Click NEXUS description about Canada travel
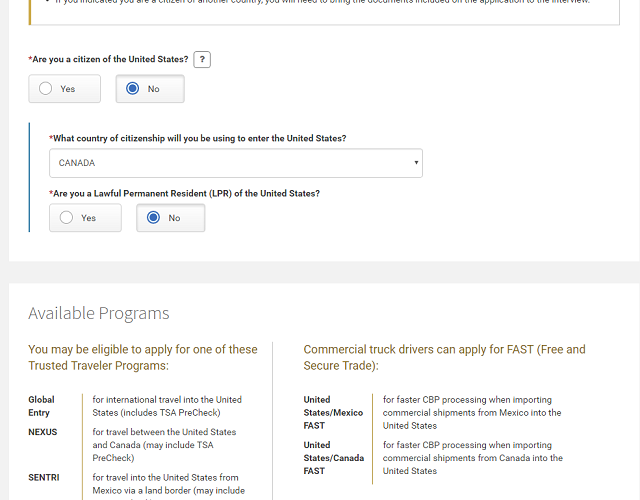 pyautogui.click(x=164, y=445)
